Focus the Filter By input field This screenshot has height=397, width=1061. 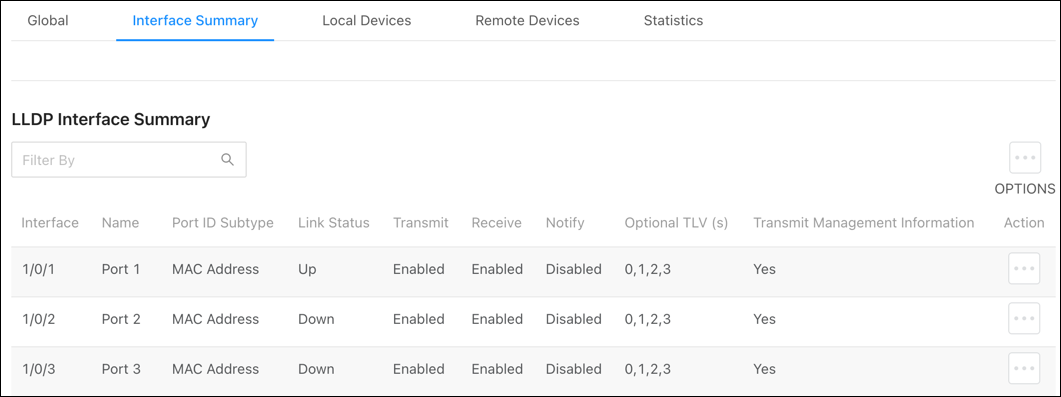pyautogui.click(x=129, y=160)
